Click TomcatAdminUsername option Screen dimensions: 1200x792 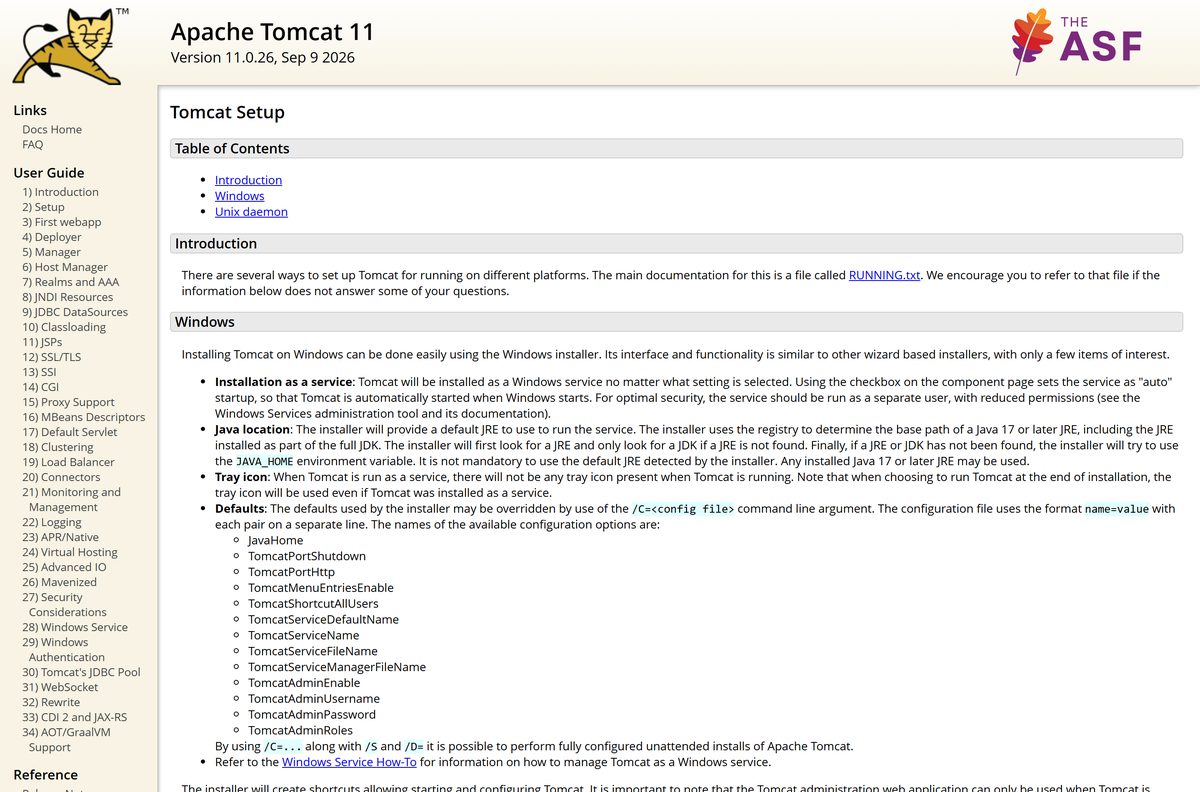314,699
